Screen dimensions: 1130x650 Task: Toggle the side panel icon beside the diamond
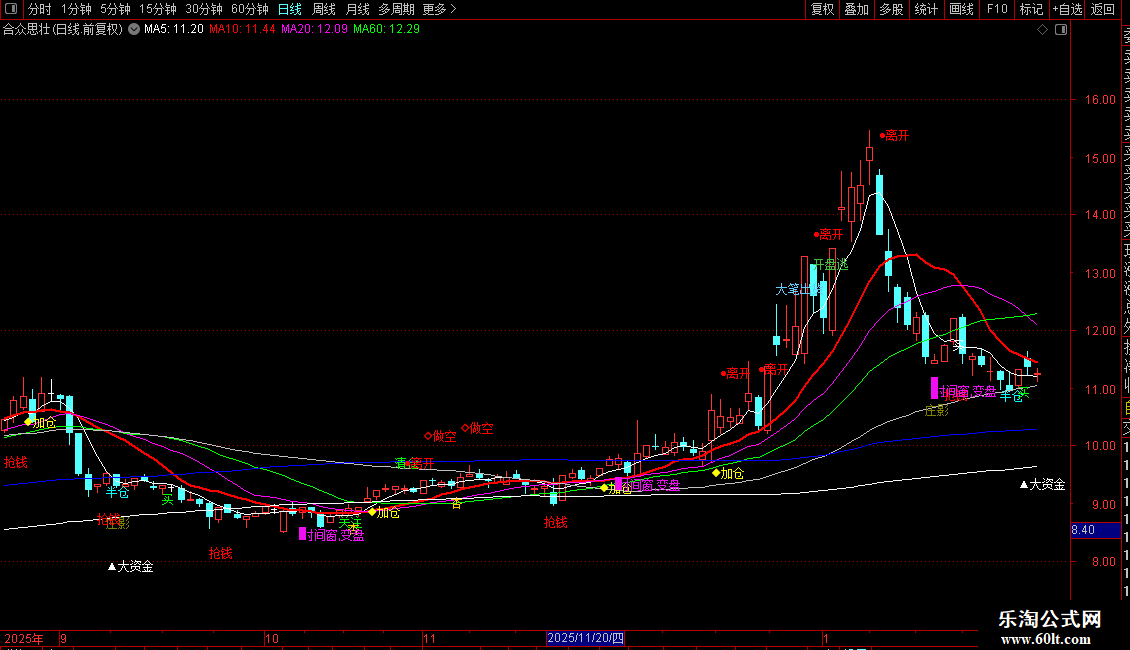tap(1061, 30)
